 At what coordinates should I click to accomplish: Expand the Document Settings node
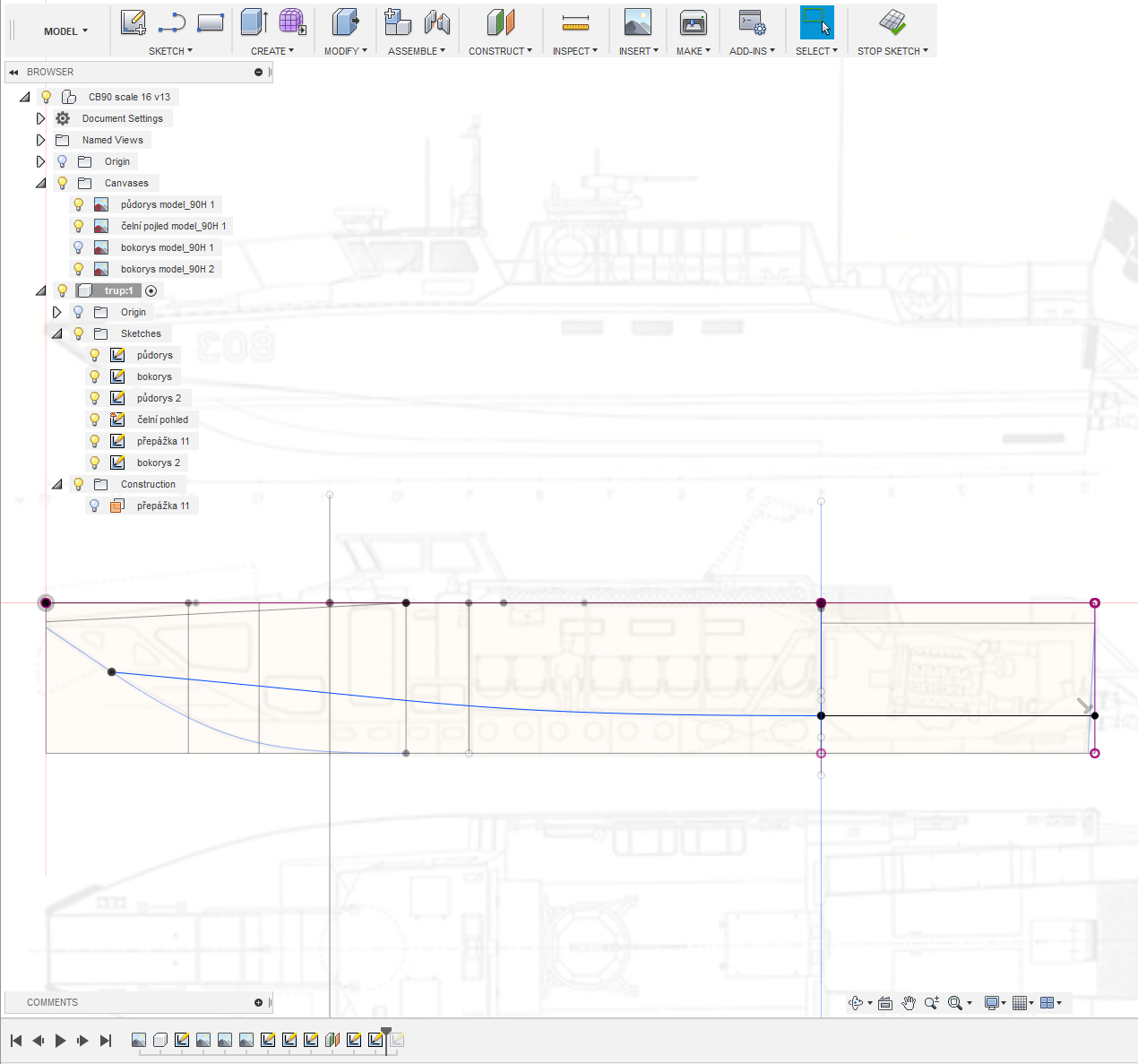[x=40, y=118]
